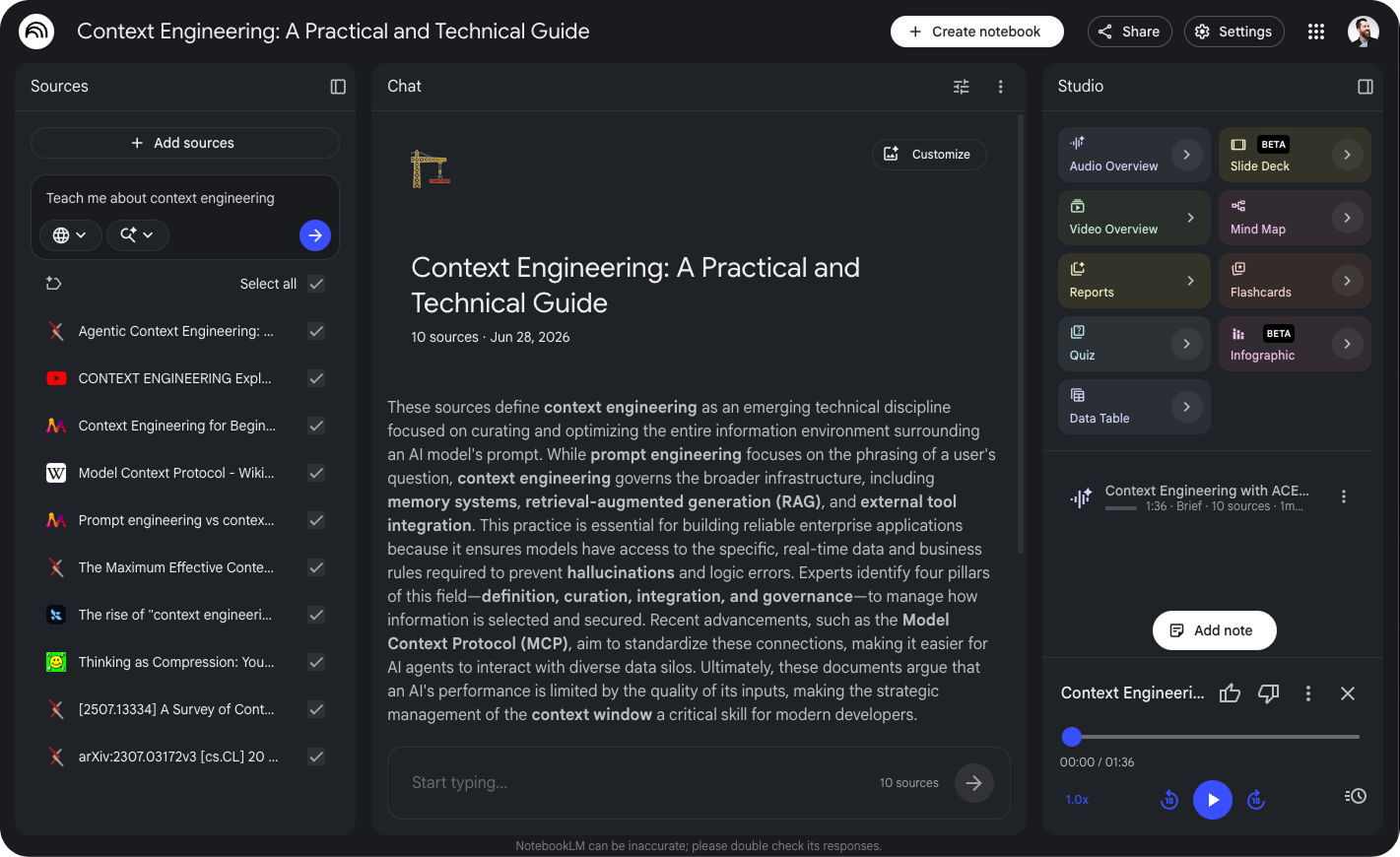Screen dimensions: 1400x857
Task: Uncheck the Agentic Context Engineering source
Action: pyautogui.click(x=316, y=331)
